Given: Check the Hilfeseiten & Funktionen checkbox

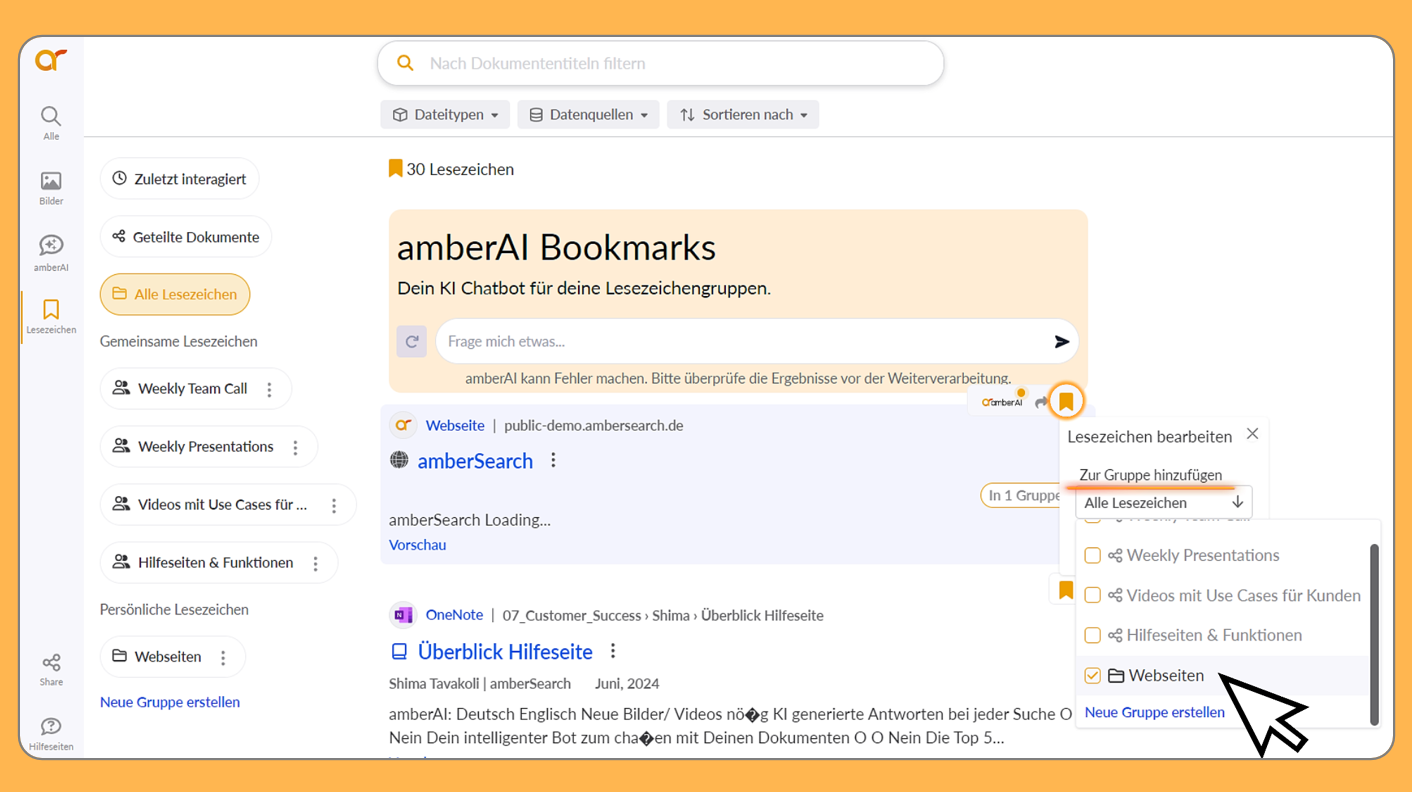Looking at the screenshot, I should 1092,635.
